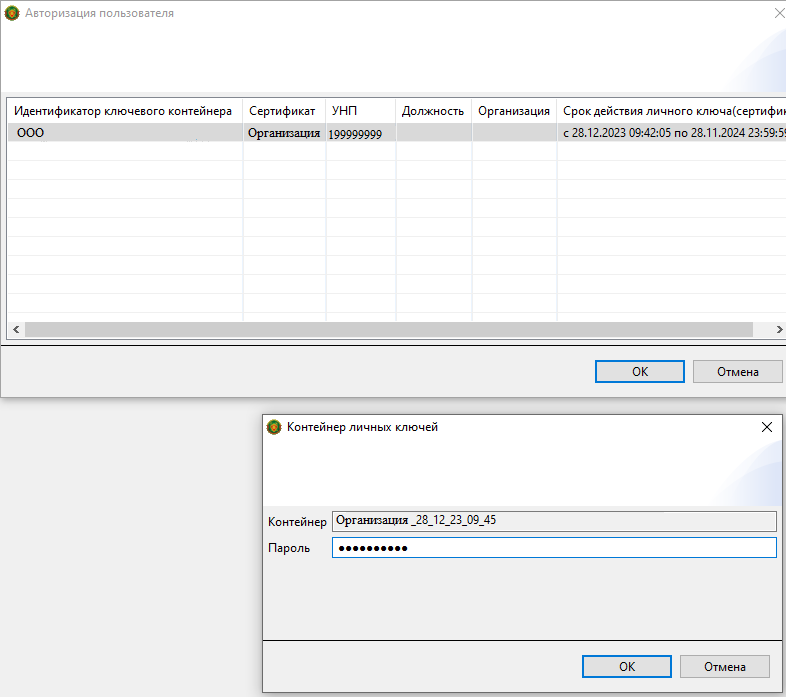Close the Авторизация пользователя window
Screen dimensions: 786x697
[778, 13]
